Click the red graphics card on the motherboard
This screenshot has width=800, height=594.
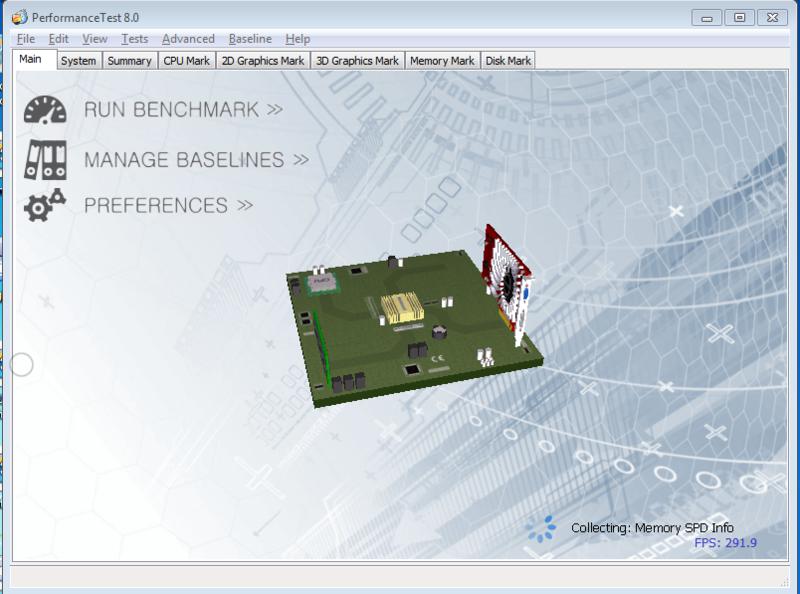[508, 284]
